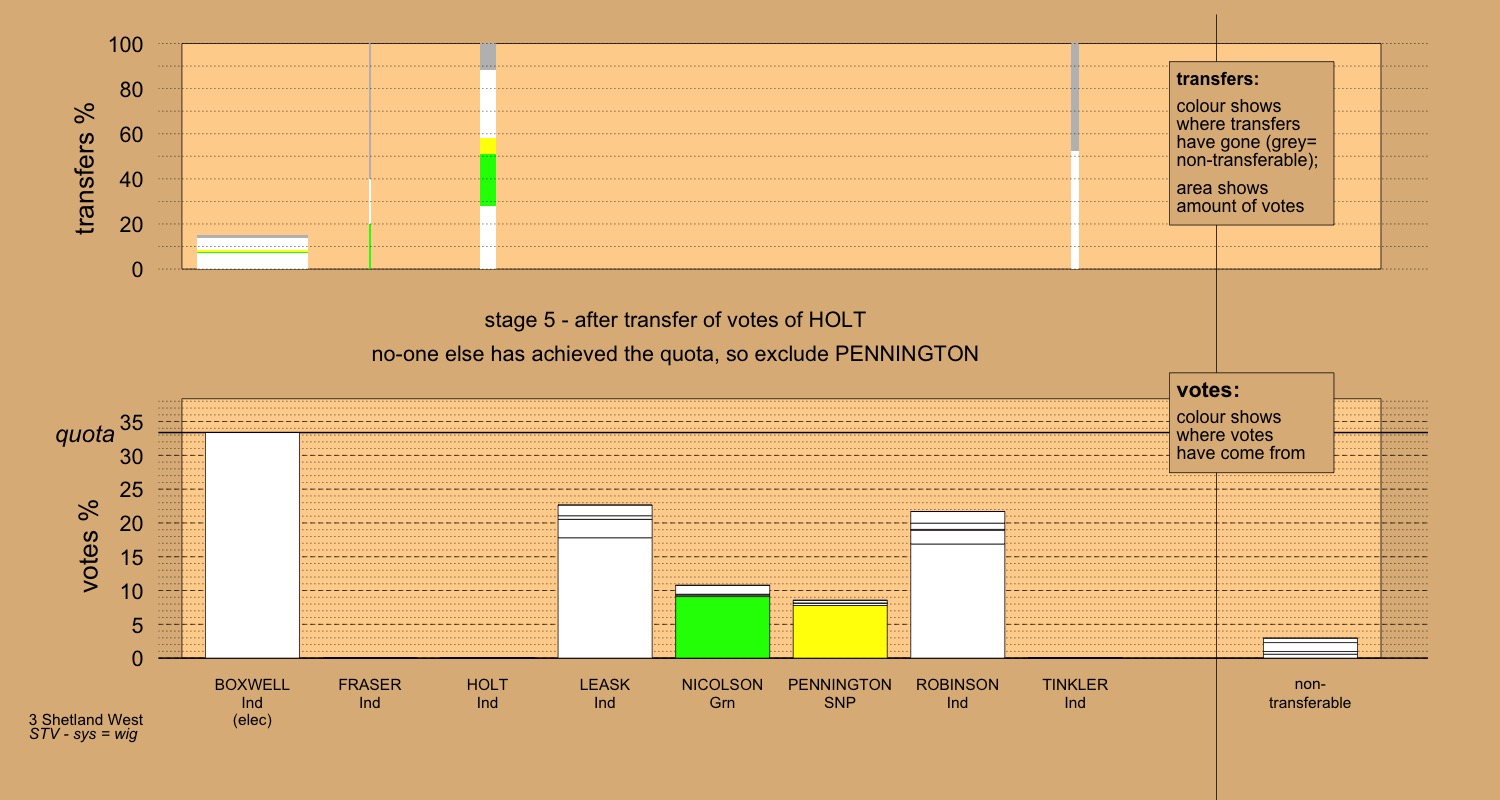
Task: Click the thin FRASER transfers column
Action: pos(370,156)
